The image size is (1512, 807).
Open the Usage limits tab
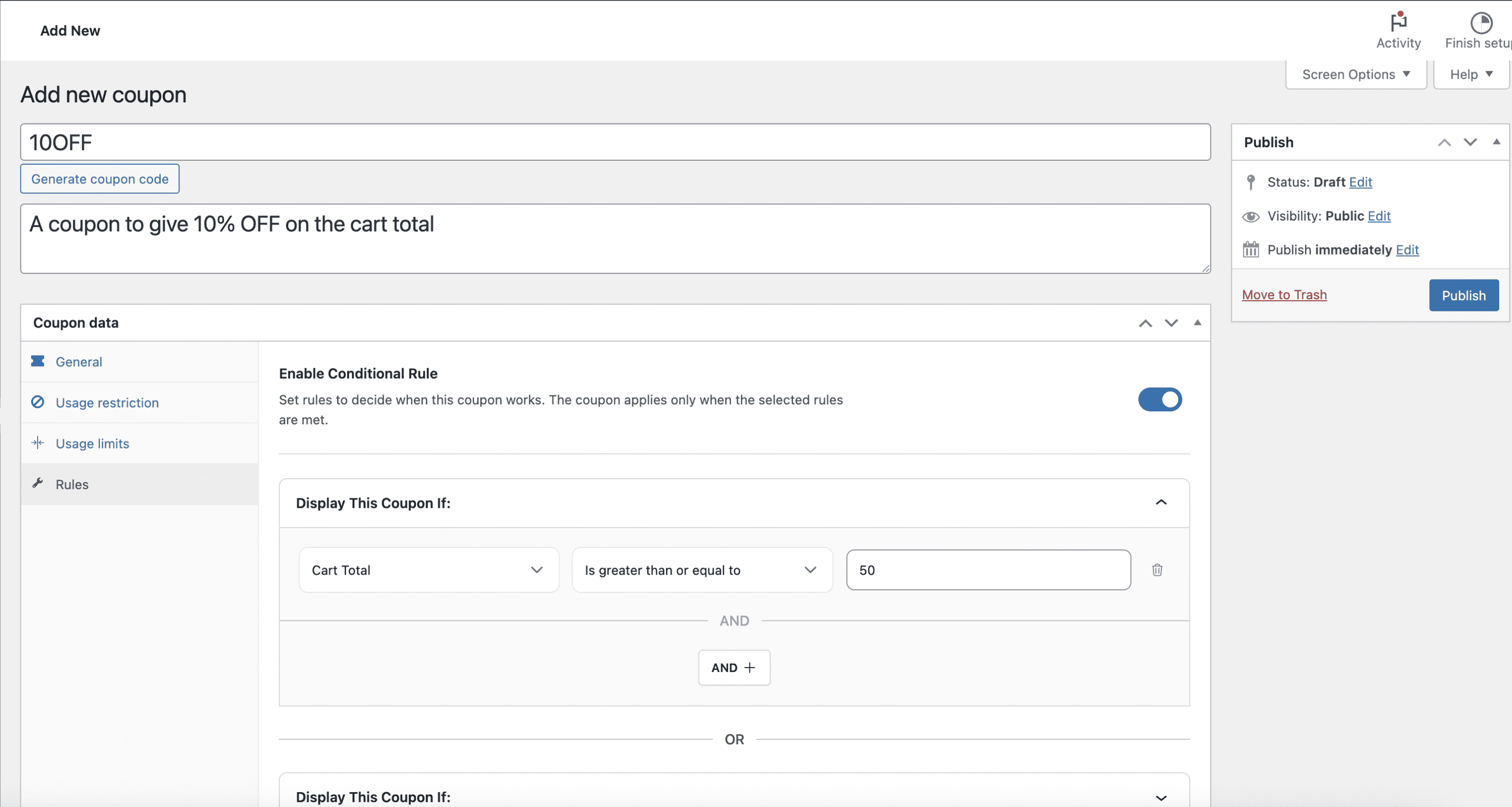(x=92, y=444)
